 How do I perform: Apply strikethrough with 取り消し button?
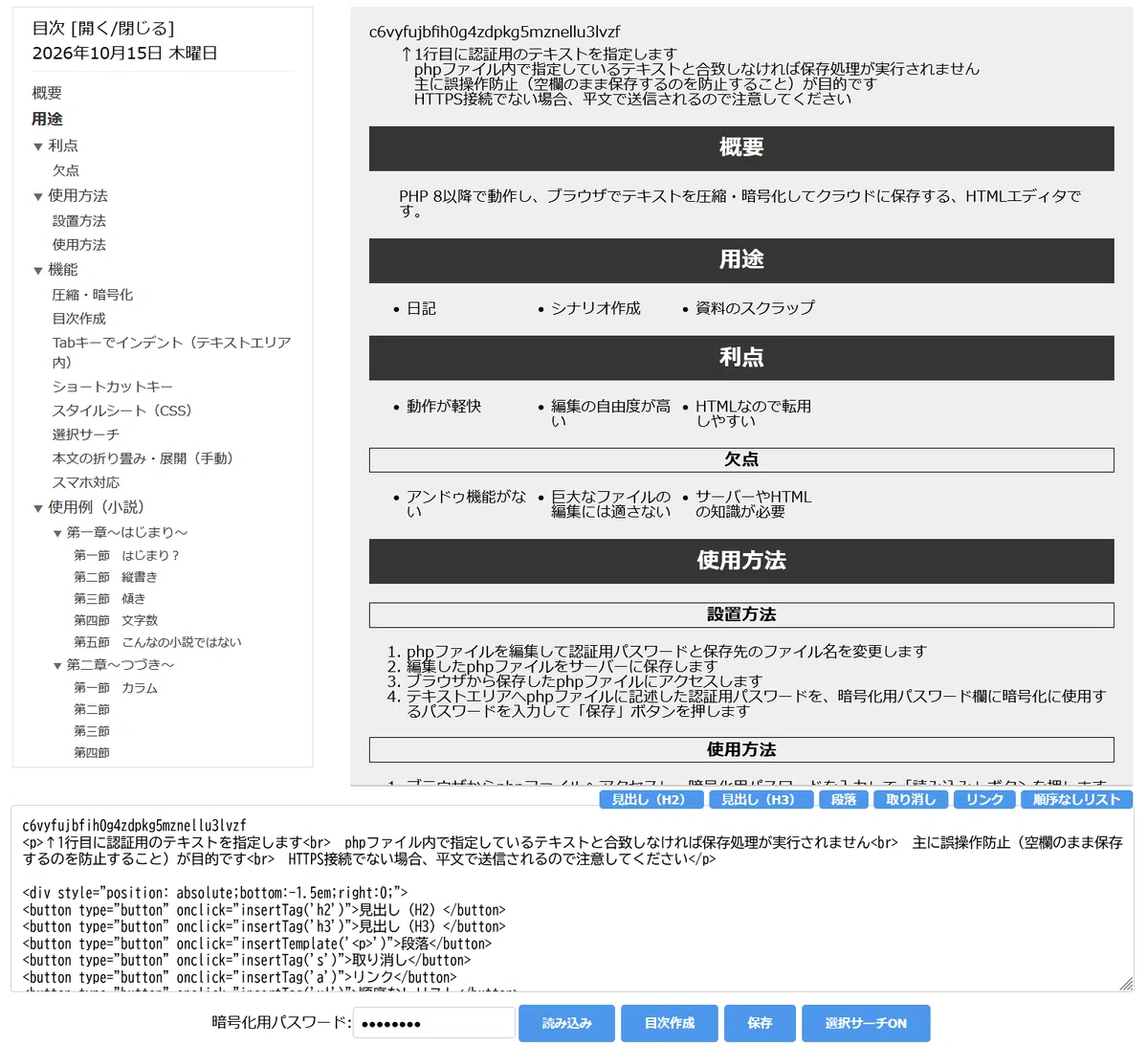click(911, 799)
